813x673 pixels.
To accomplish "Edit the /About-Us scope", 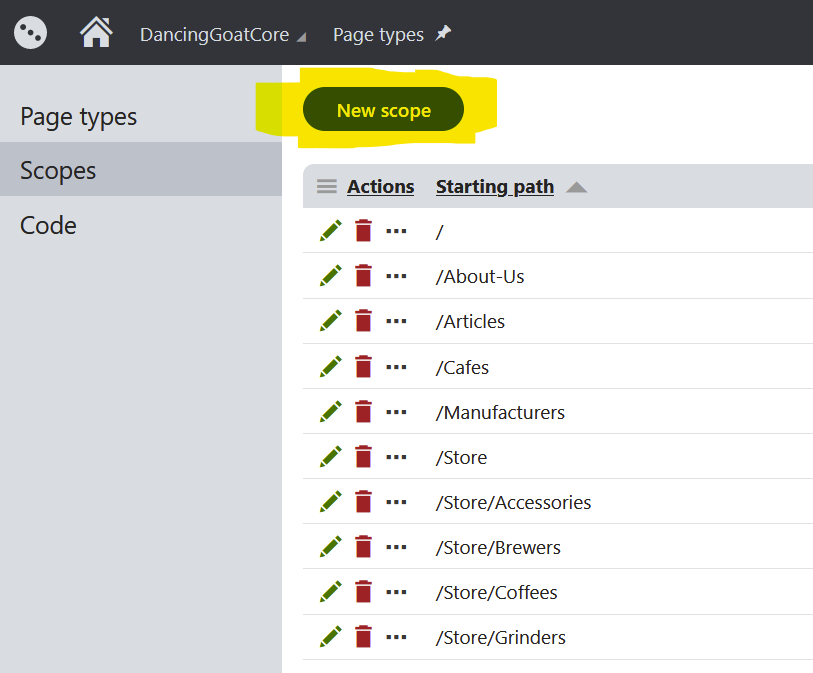I will [331, 276].
